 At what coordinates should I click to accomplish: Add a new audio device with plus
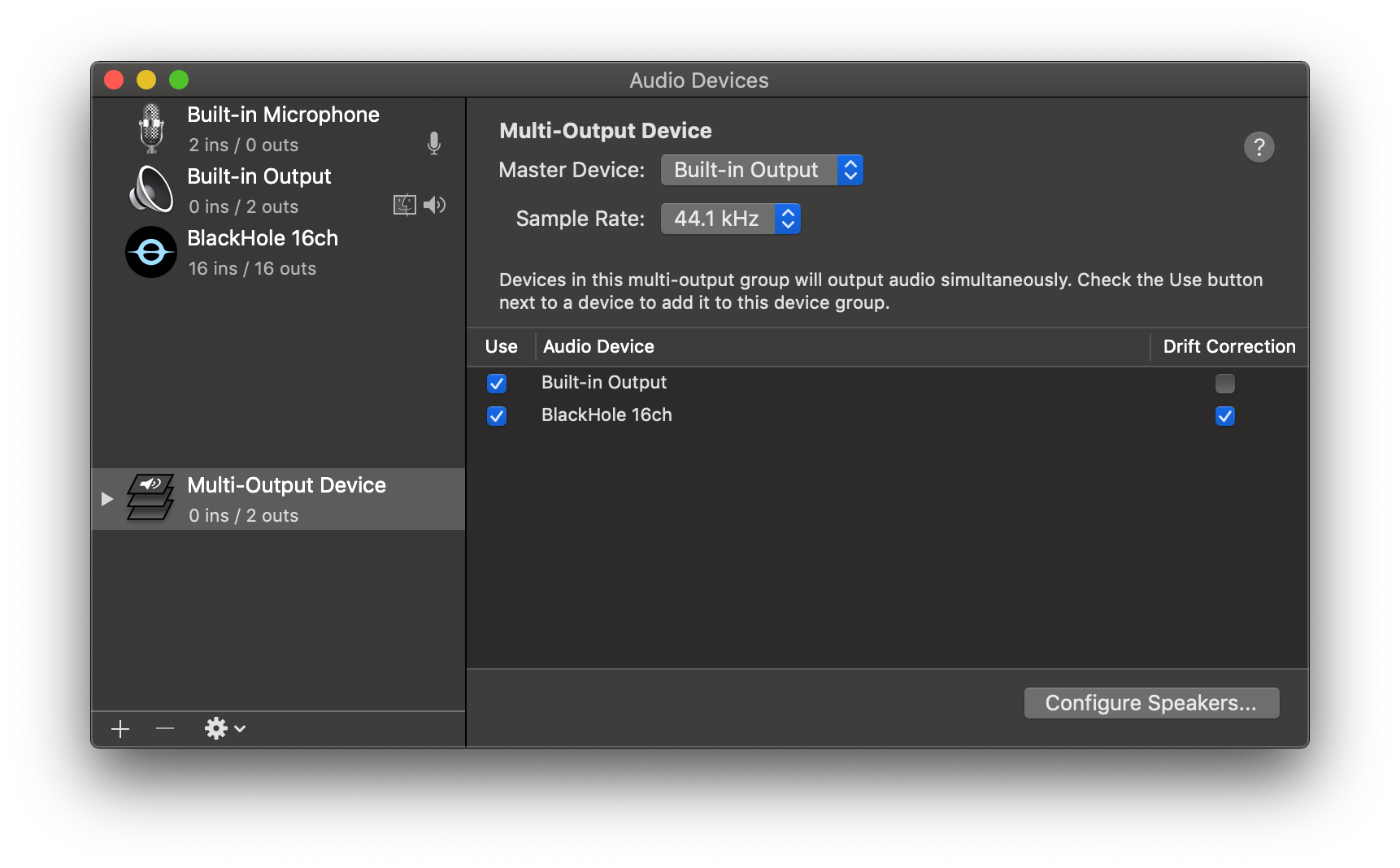tap(120, 728)
